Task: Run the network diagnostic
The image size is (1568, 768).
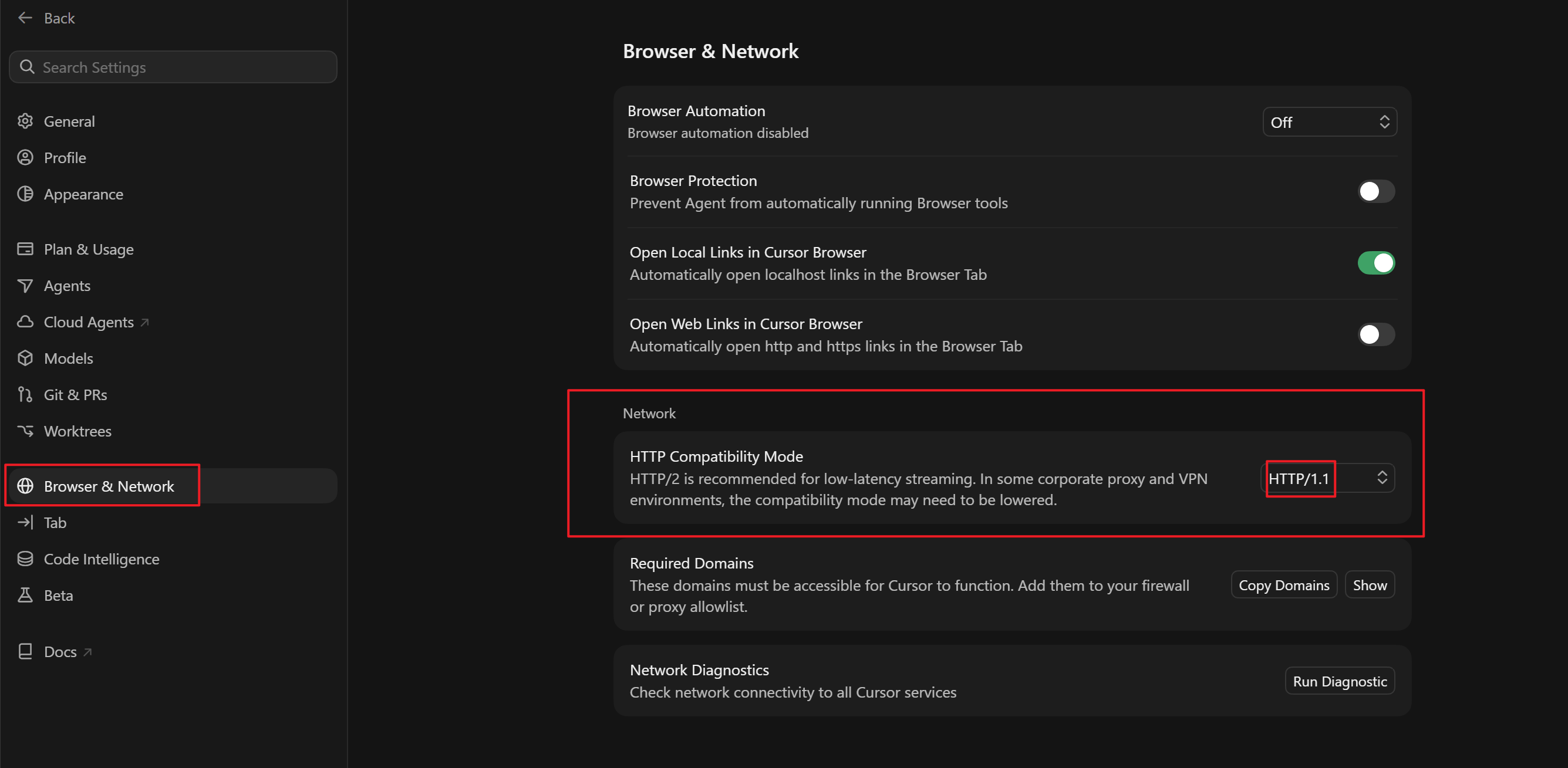Action: click(1340, 681)
